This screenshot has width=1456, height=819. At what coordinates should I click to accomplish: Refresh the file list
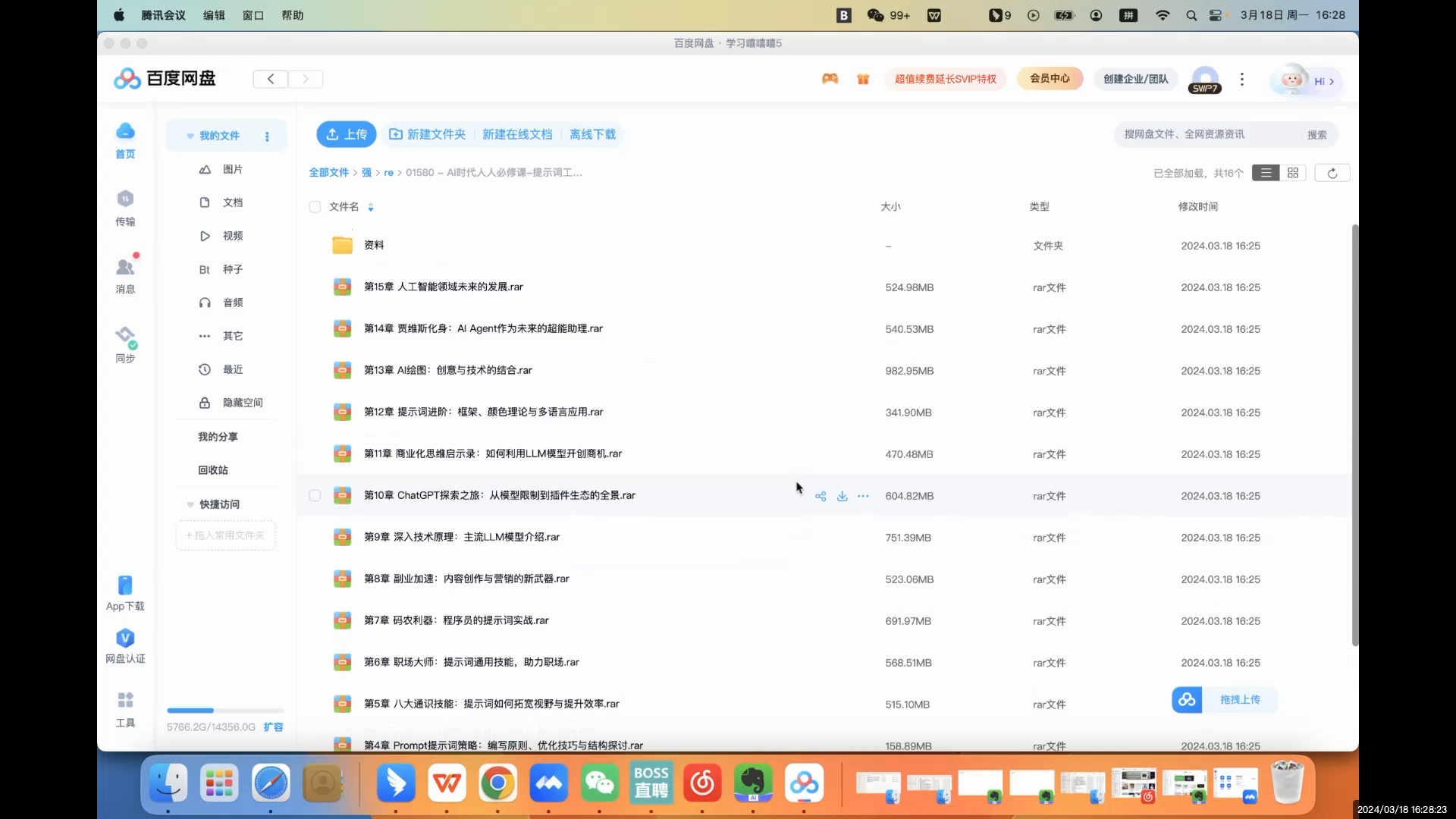click(x=1332, y=173)
